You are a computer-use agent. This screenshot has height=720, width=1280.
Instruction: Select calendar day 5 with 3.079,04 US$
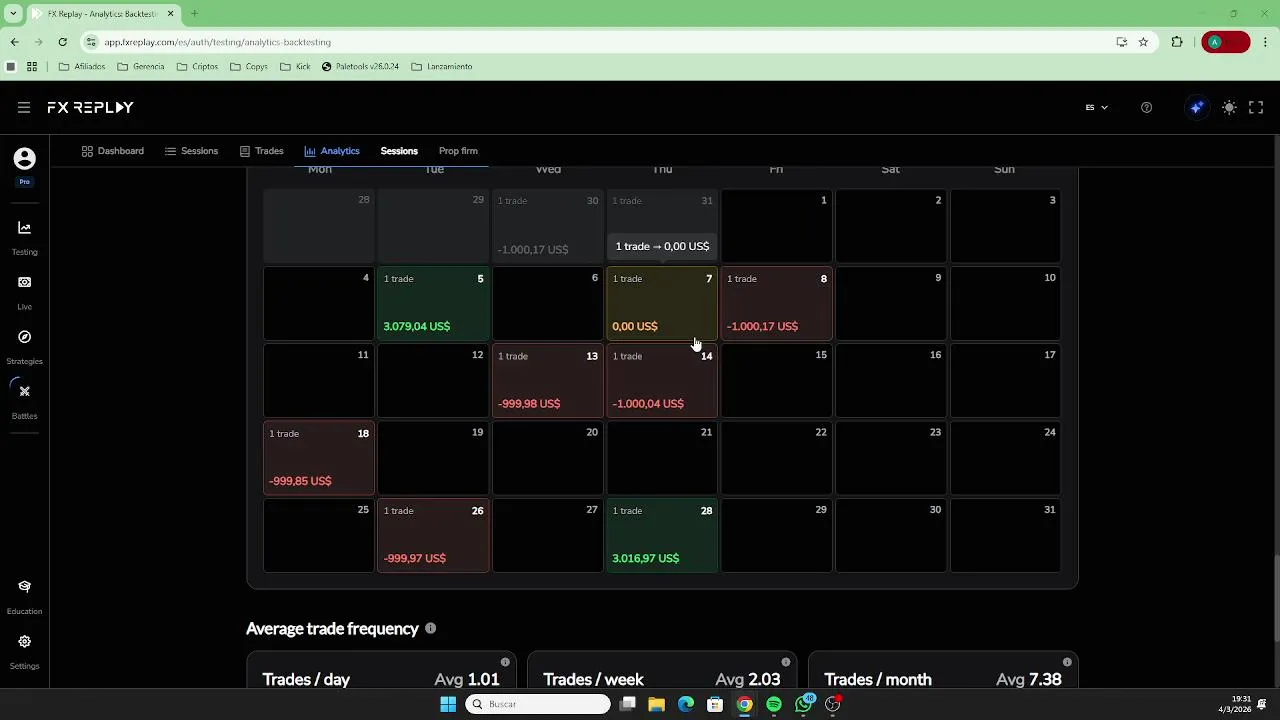tap(433, 303)
